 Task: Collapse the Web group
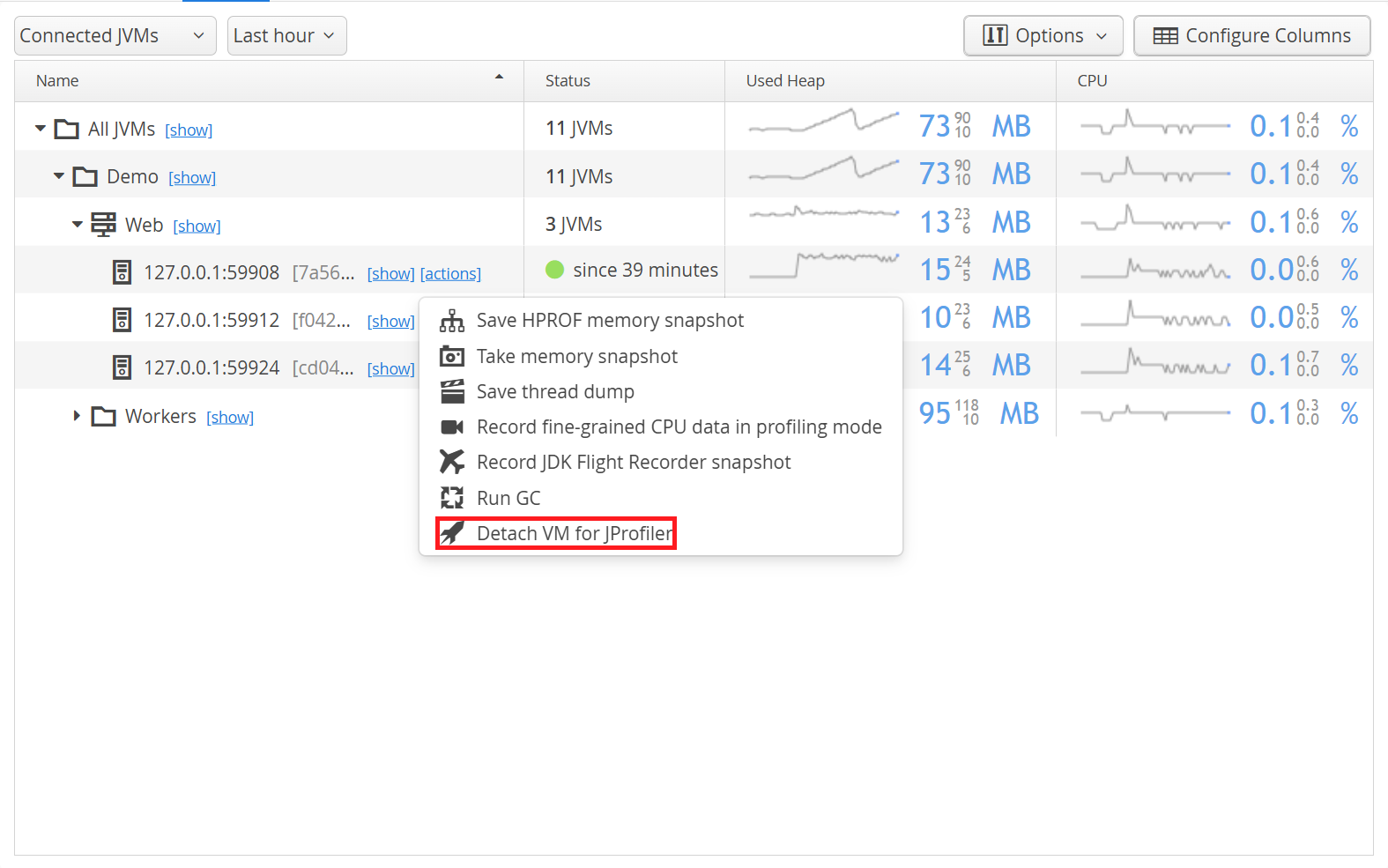point(78,225)
